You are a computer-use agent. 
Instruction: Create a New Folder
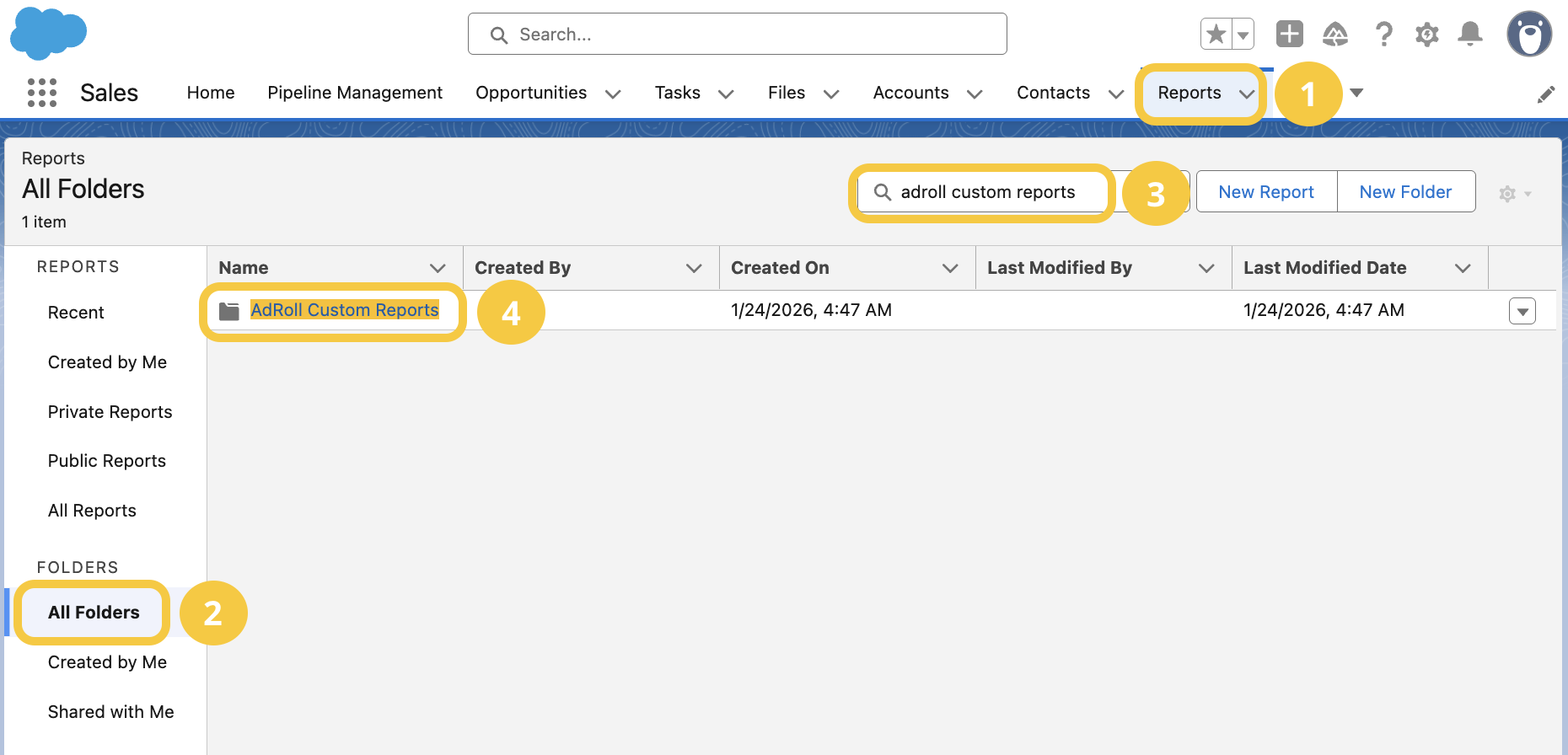(x=1405, y=192)
